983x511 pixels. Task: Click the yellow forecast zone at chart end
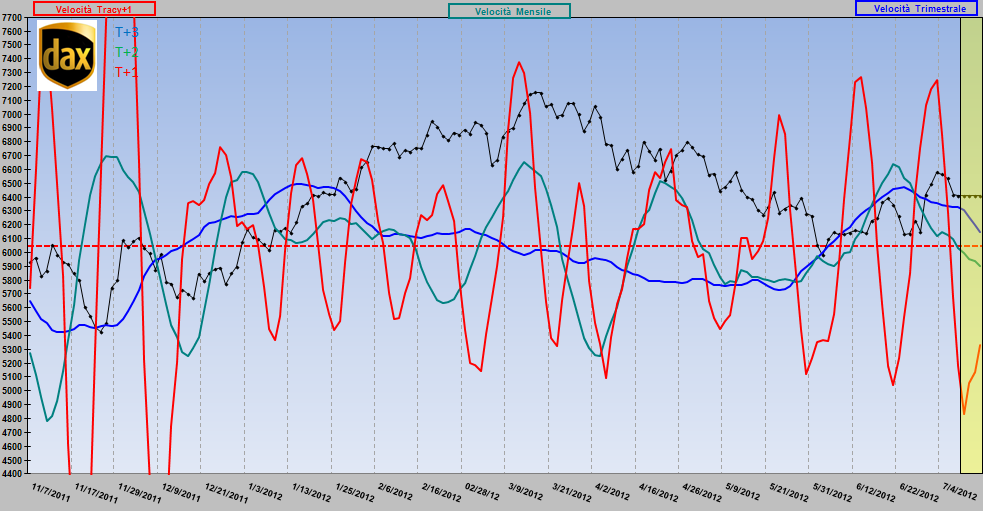[971, 245]
